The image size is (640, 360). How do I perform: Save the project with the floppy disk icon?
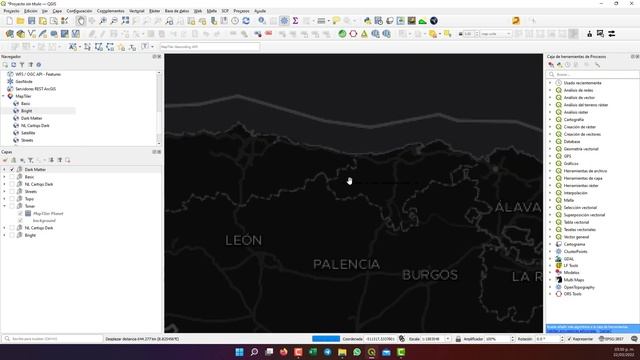31,21
